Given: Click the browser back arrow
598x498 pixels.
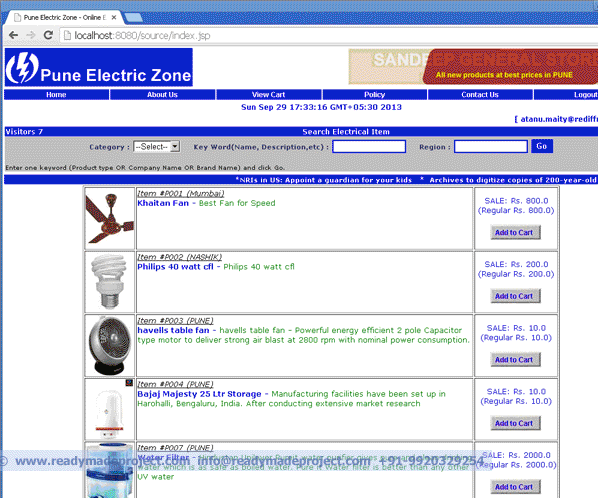Looking at the screenshot, I should [13, 35].
